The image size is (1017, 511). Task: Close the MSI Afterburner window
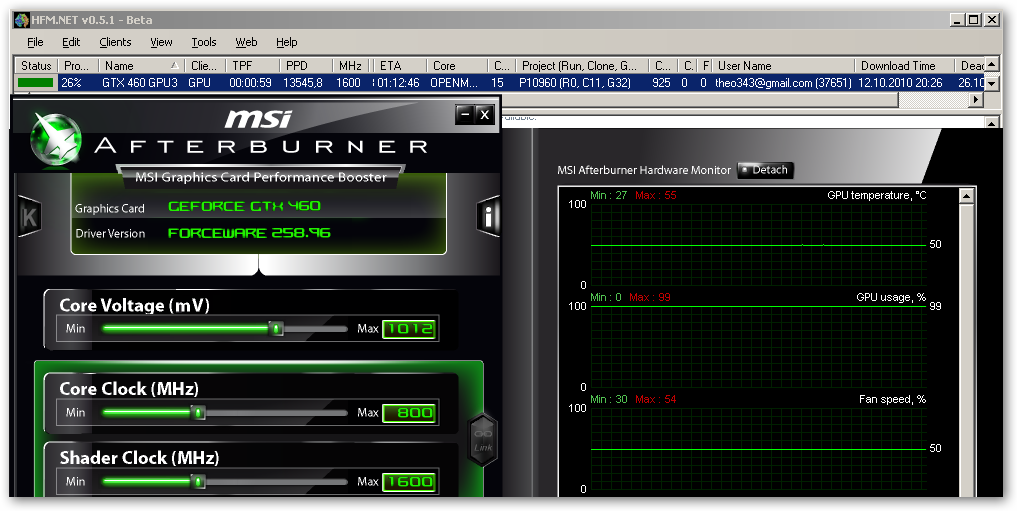point(485,115)
